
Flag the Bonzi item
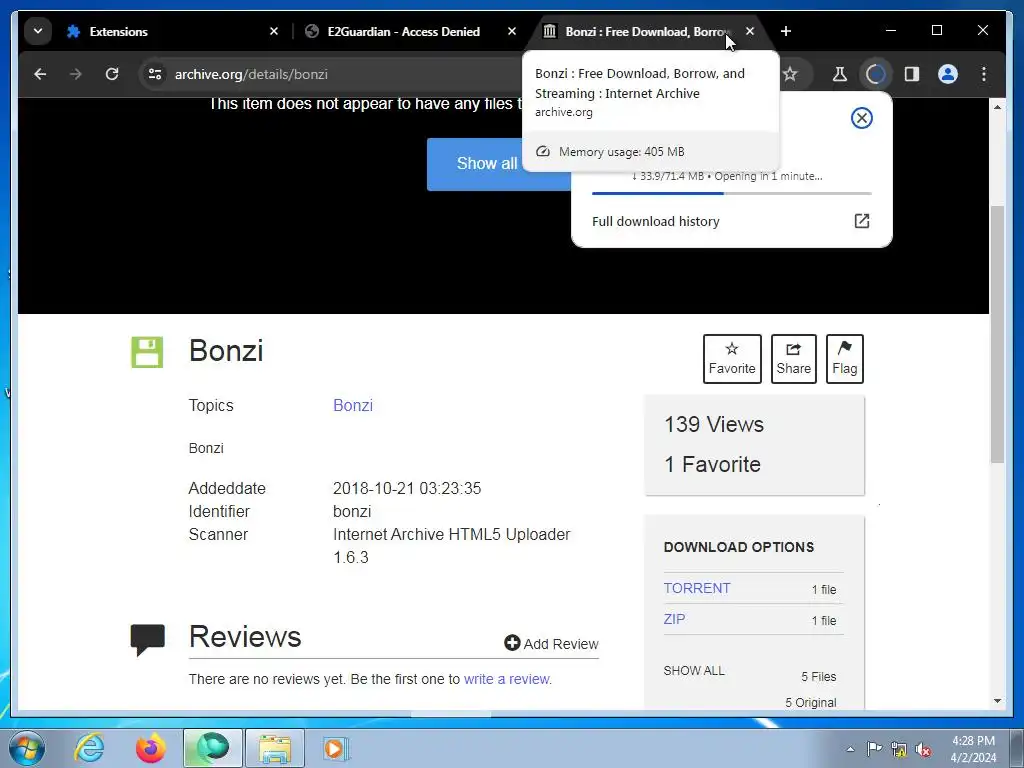tap(844, 359)
